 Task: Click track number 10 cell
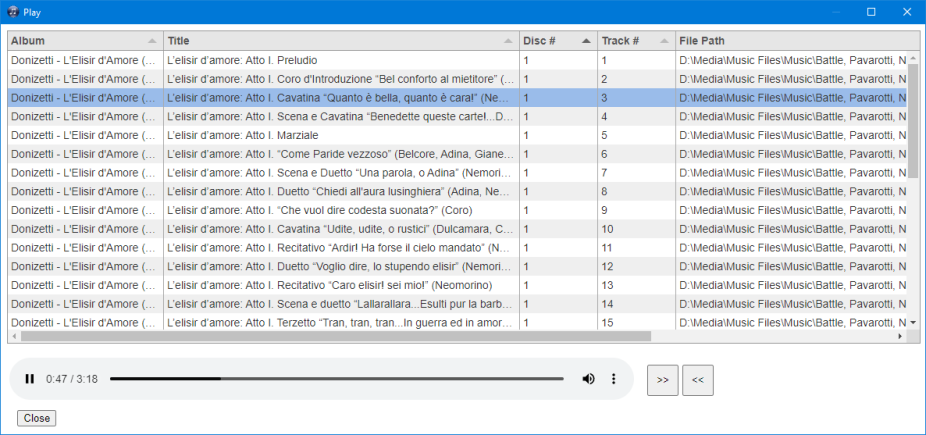636,229
